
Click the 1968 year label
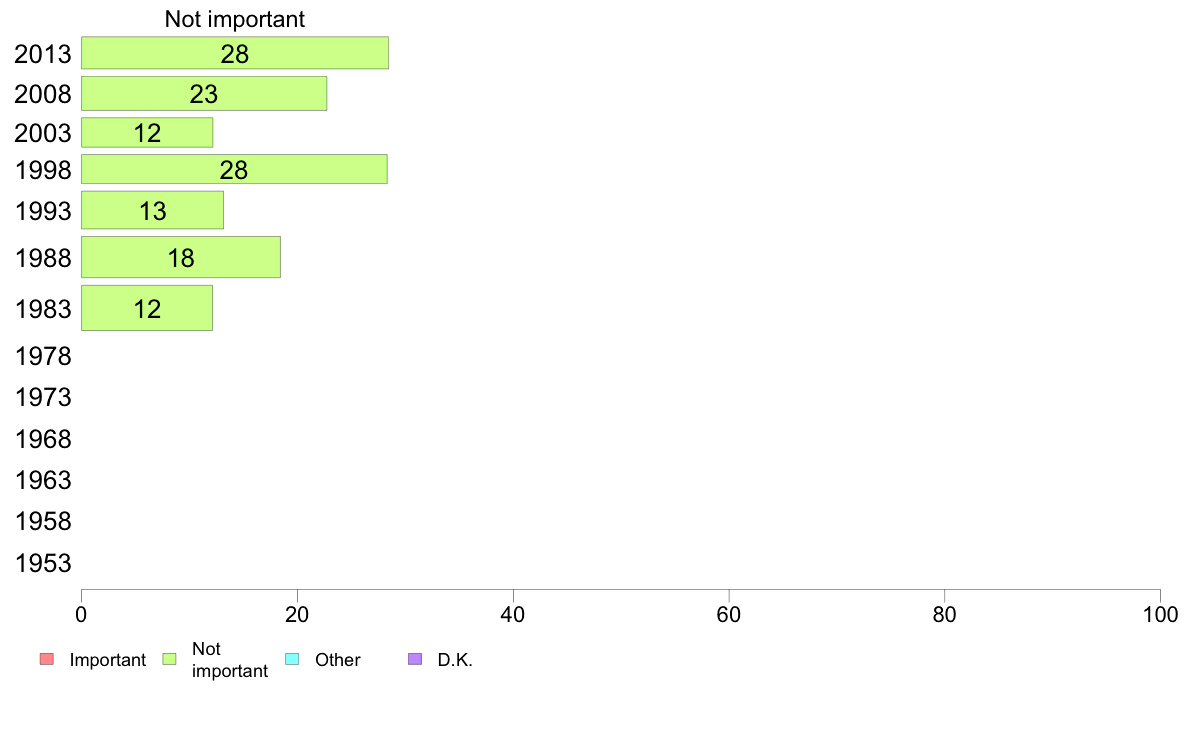[x=43, y=439]
